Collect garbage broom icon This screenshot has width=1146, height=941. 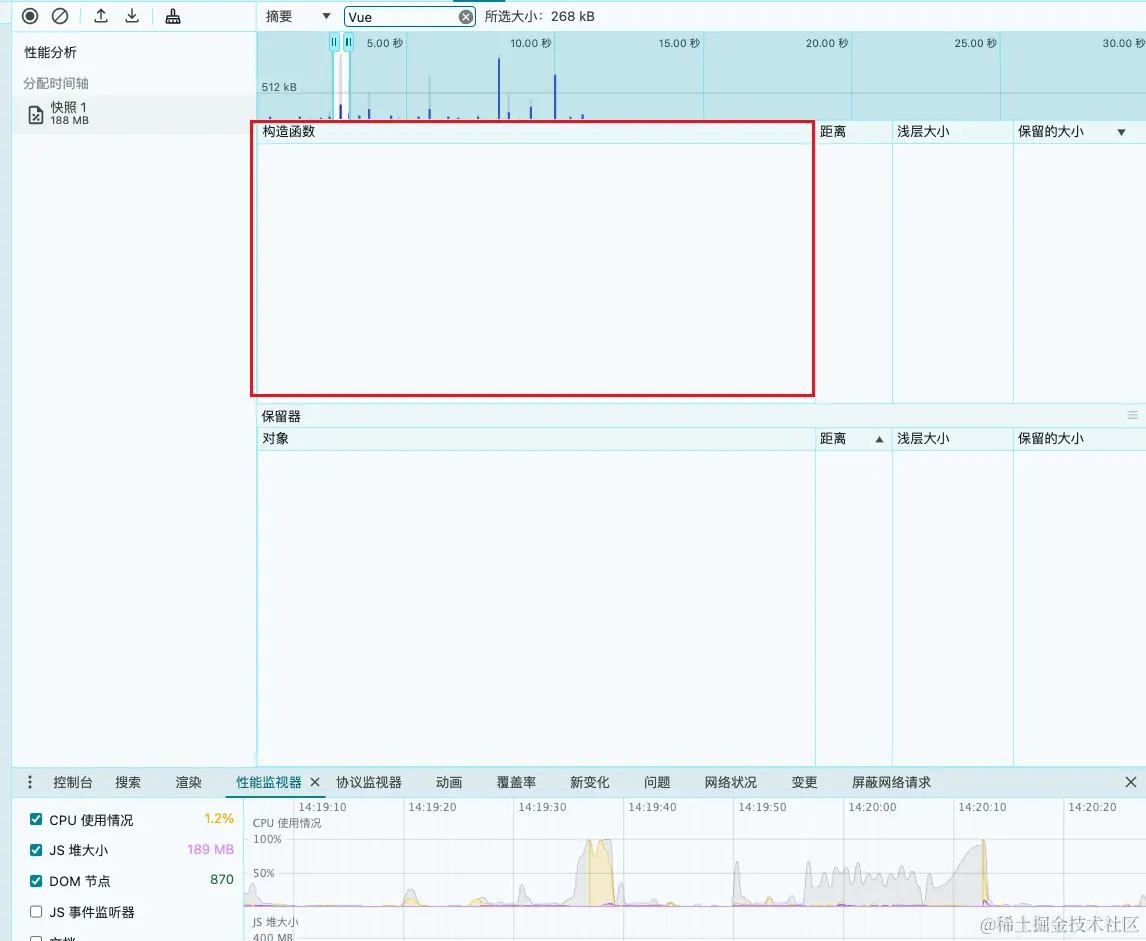click(x=172, y=16)
